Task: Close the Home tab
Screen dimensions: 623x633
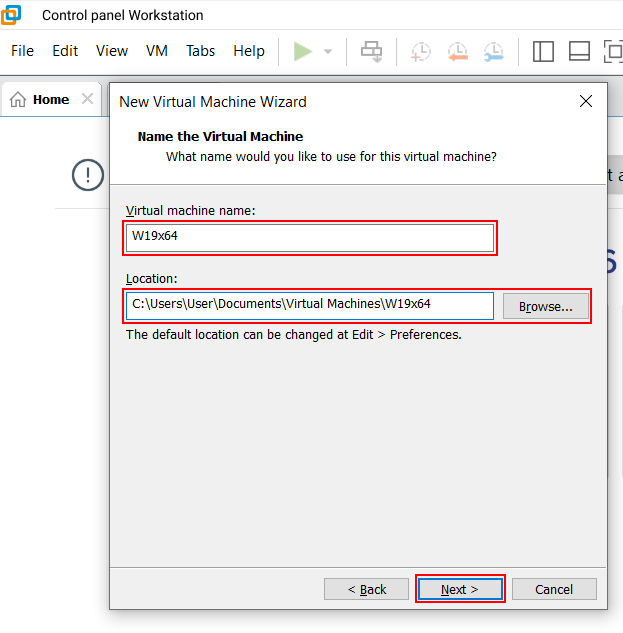Action: [87, 100]
